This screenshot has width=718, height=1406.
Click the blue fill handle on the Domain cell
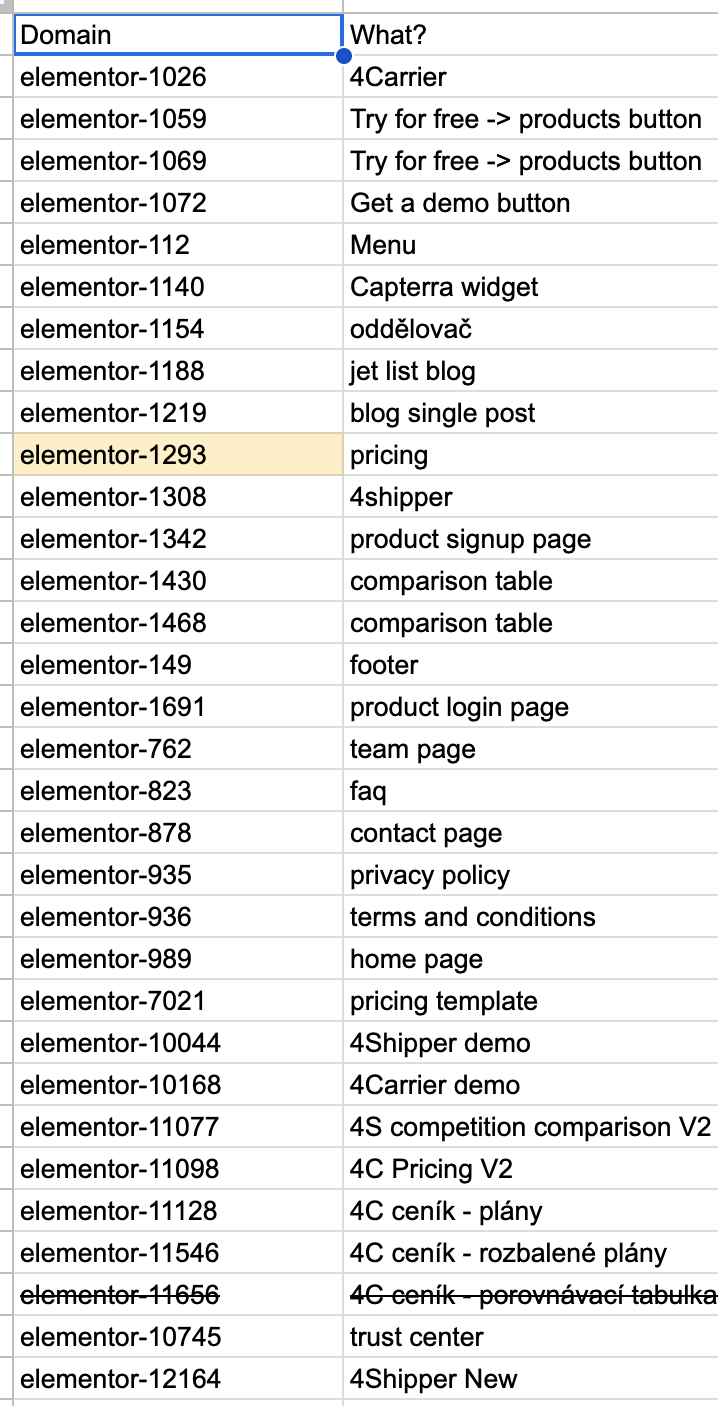[343, 56]
